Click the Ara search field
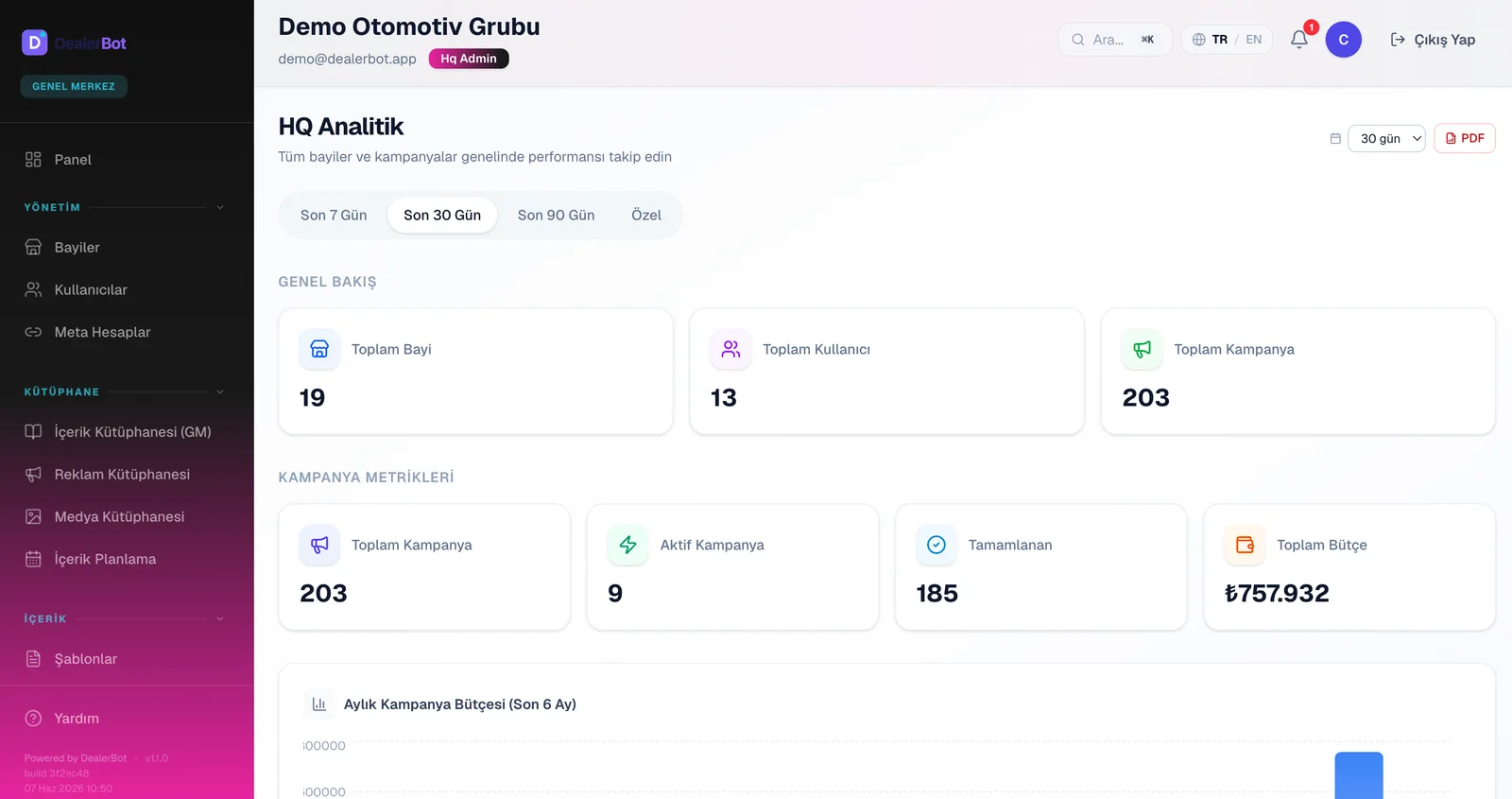 [x=1115, y=40]
